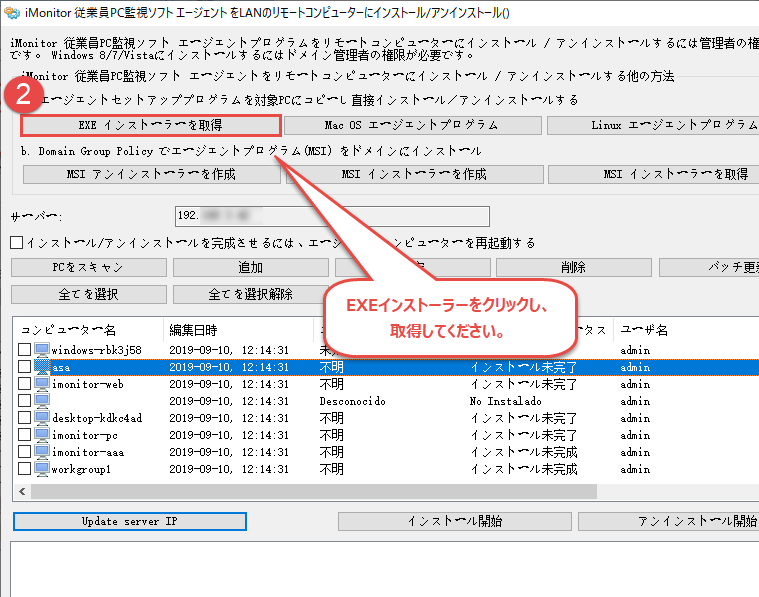759x597 pixels.
Task: Check the workgroup1 row checkbox
Action: [x=25, y=469]
